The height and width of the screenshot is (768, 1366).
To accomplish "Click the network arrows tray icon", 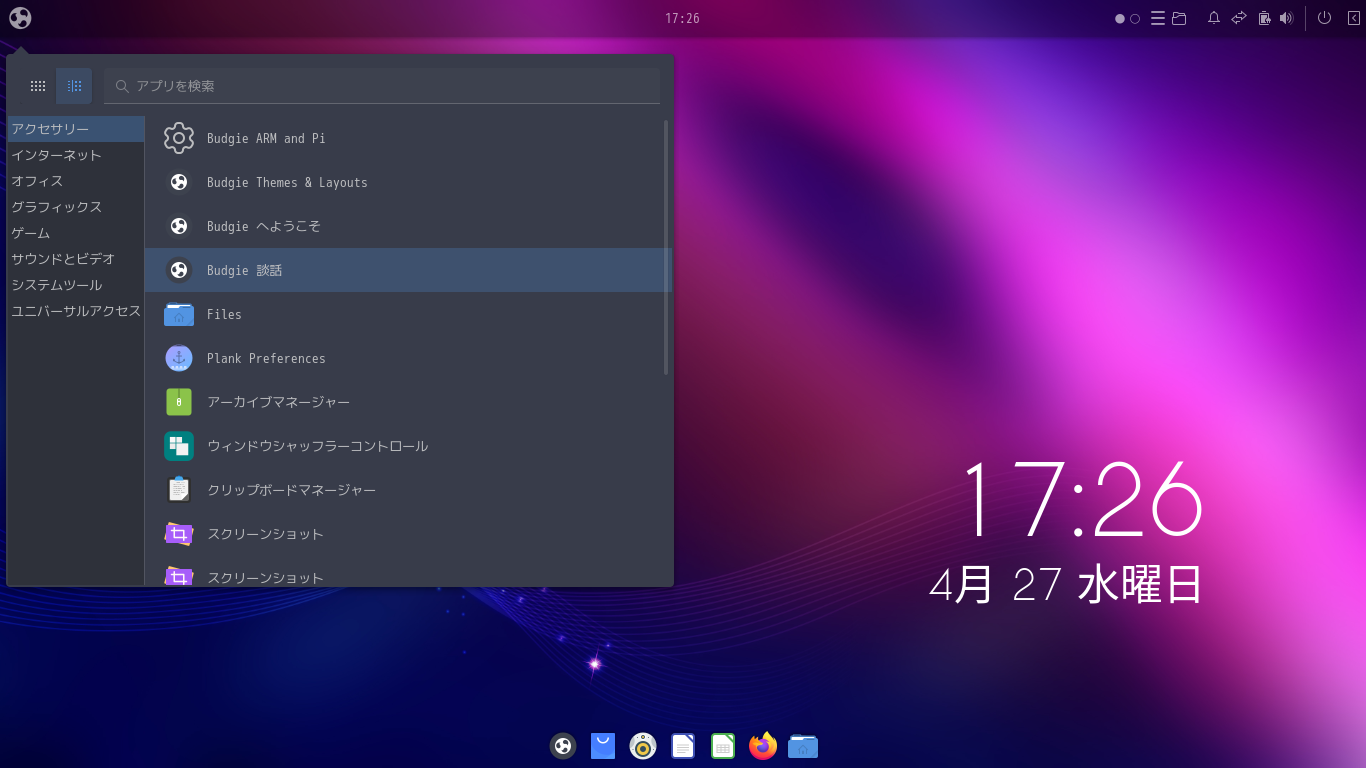I will 1239,18.
